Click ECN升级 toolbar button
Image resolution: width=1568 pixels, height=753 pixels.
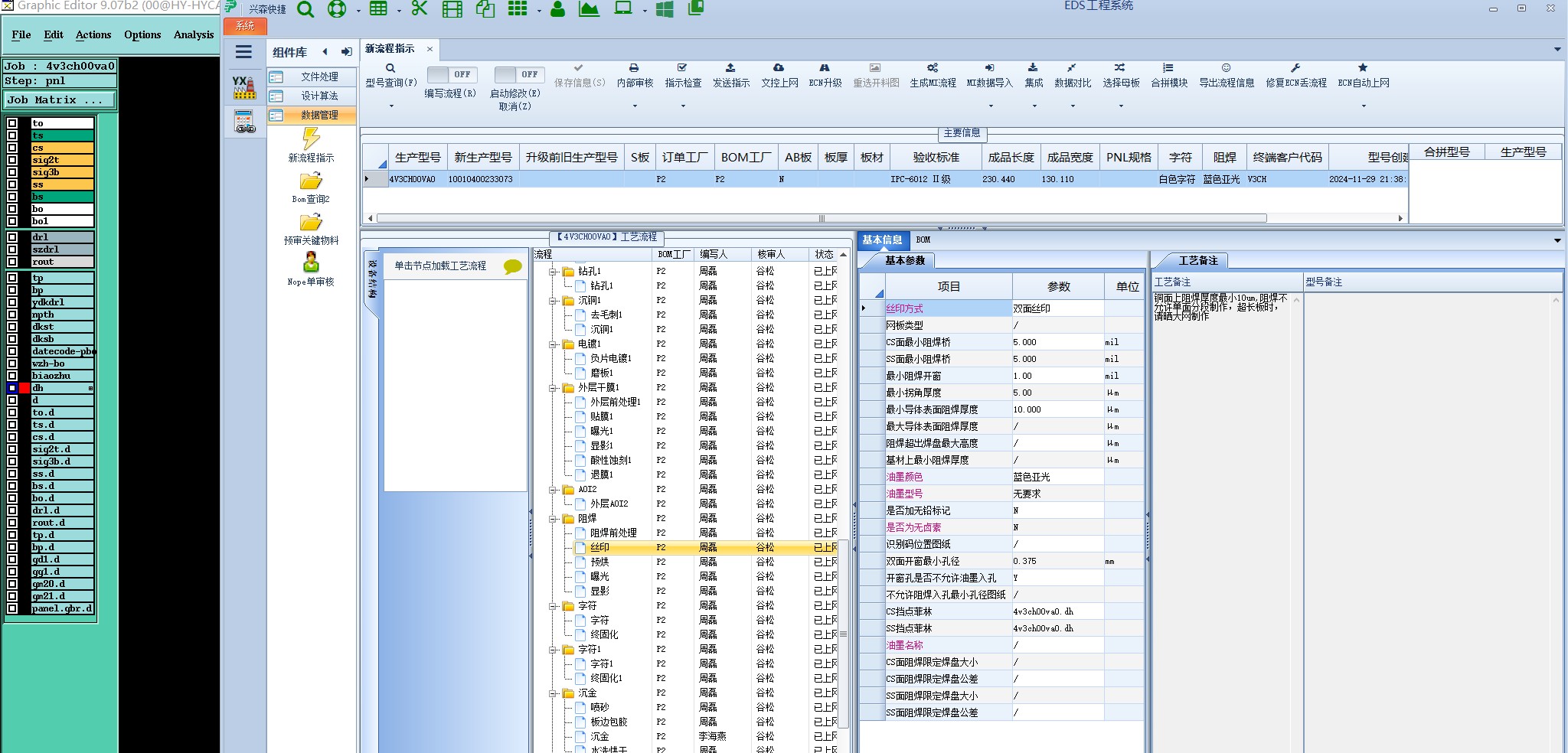(x=825, y=76)
